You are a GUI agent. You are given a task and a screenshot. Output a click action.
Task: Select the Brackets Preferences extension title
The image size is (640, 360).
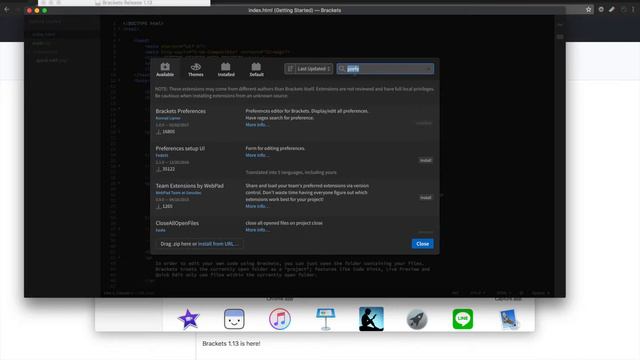click(x=180, y=111)
